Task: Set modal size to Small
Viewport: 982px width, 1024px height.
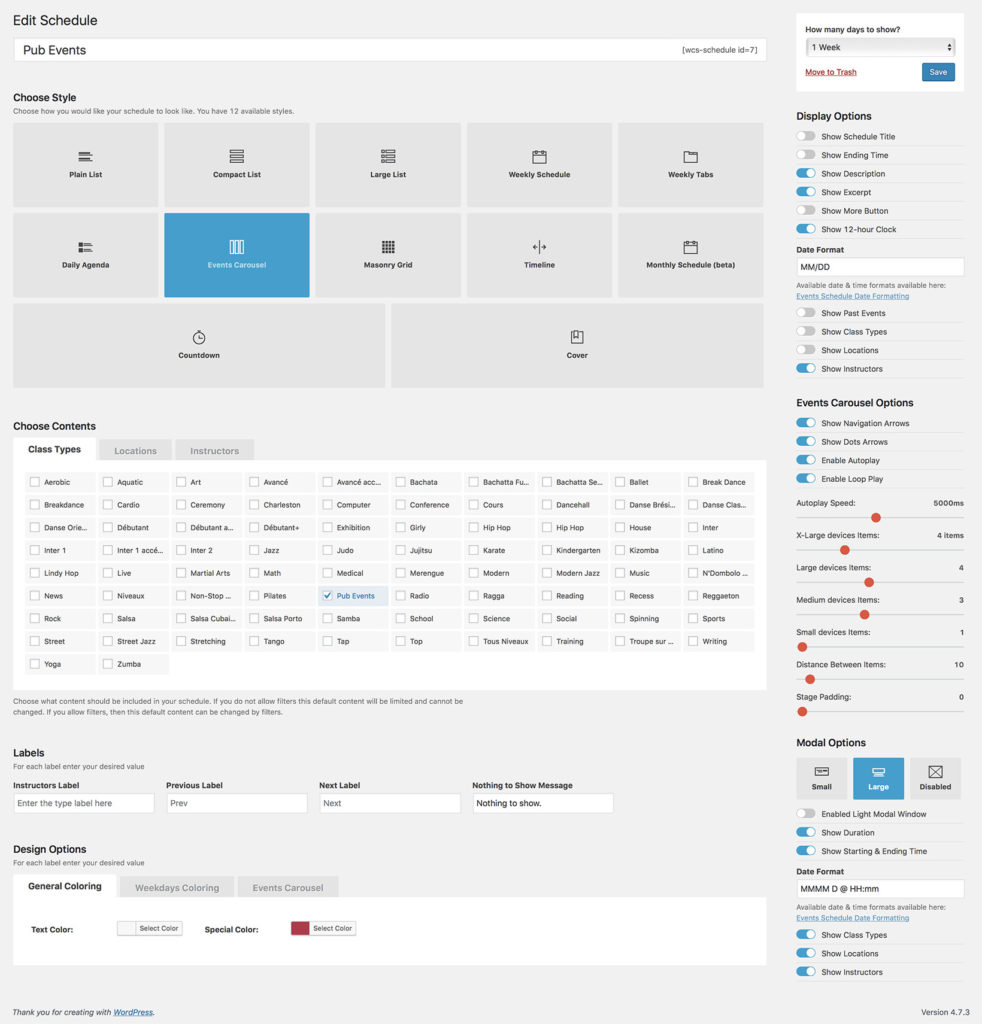Action: (821, 778)
